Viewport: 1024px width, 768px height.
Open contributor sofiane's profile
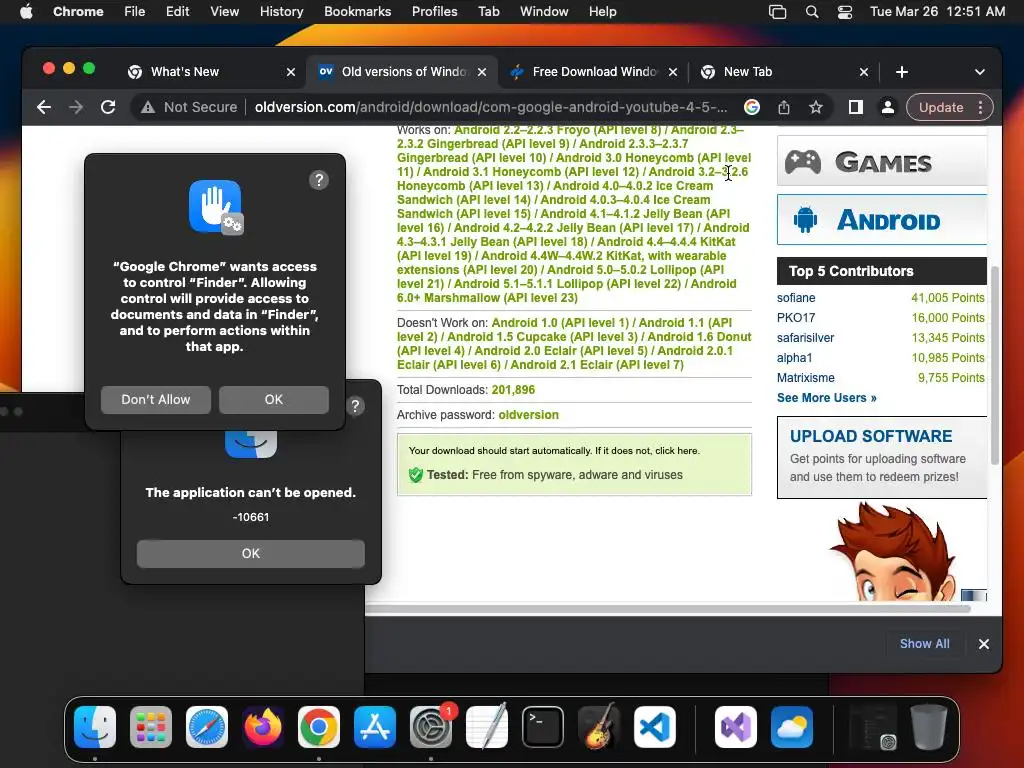796,298
